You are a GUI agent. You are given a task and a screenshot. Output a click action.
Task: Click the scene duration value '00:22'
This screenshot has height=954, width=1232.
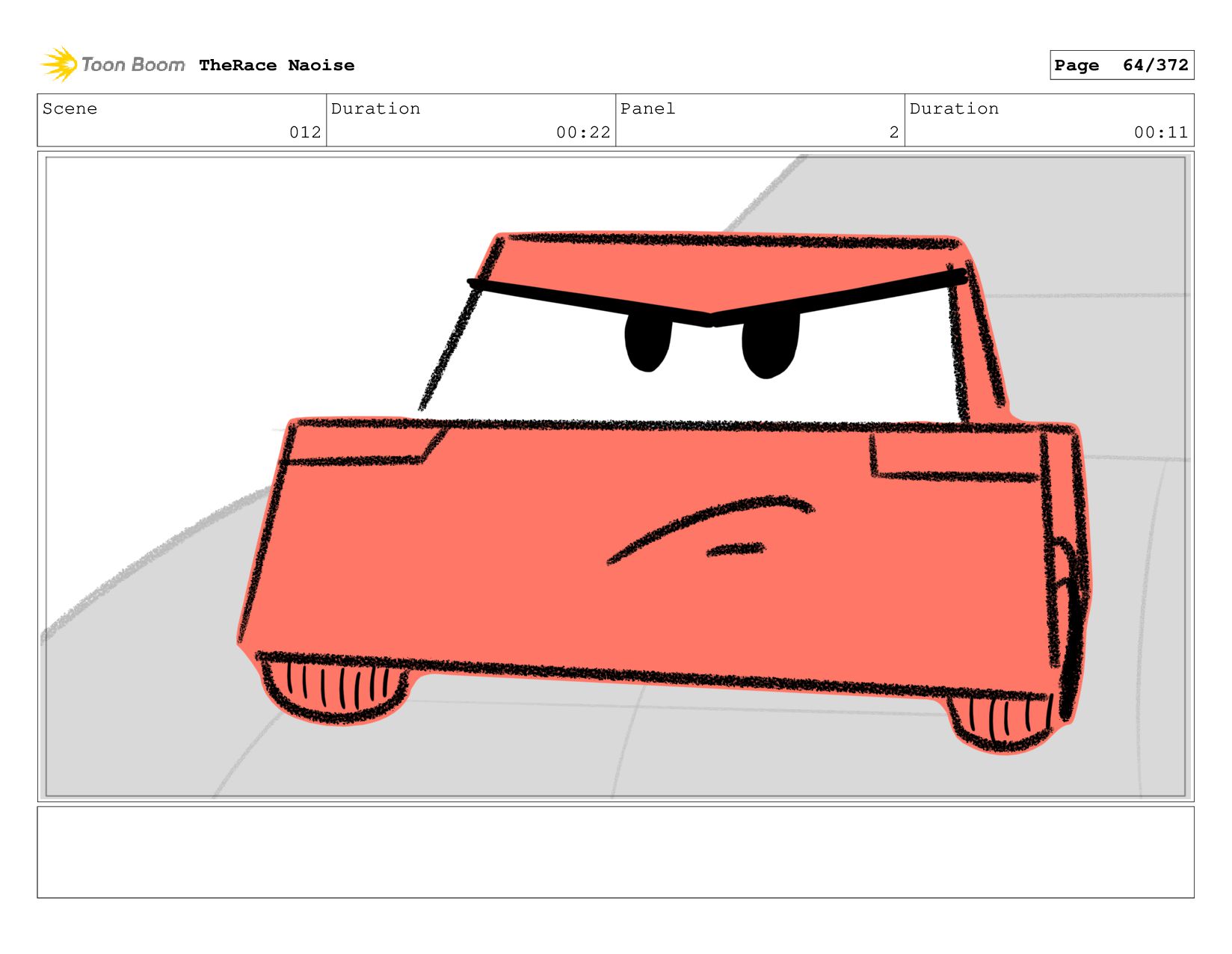tap(583, 132)
